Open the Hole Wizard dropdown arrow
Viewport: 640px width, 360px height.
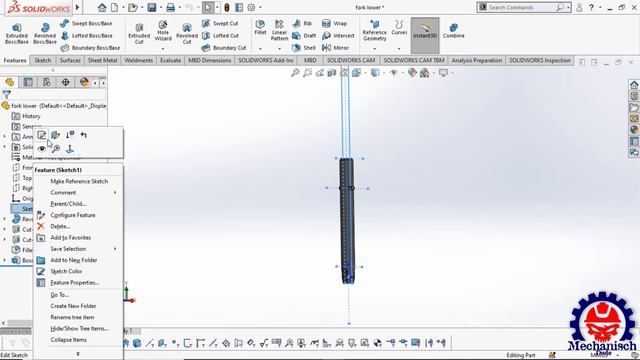click(163, 49)
